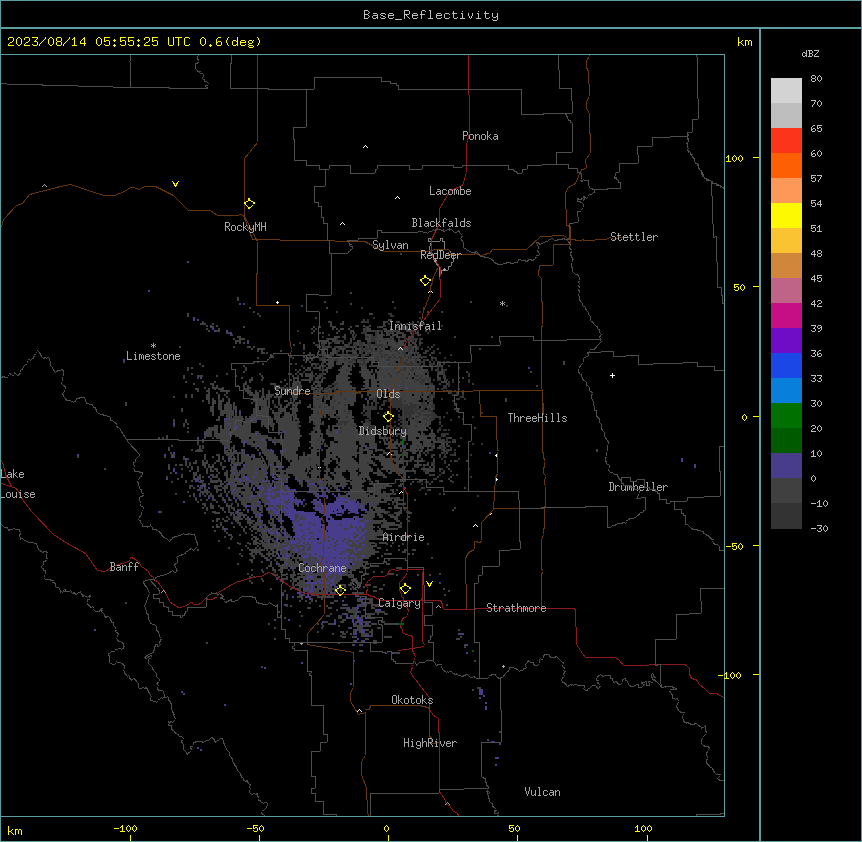Click the Olds label
Image resolution: width=862 pixels, height=842 pixels.
[x=388, y=394]
